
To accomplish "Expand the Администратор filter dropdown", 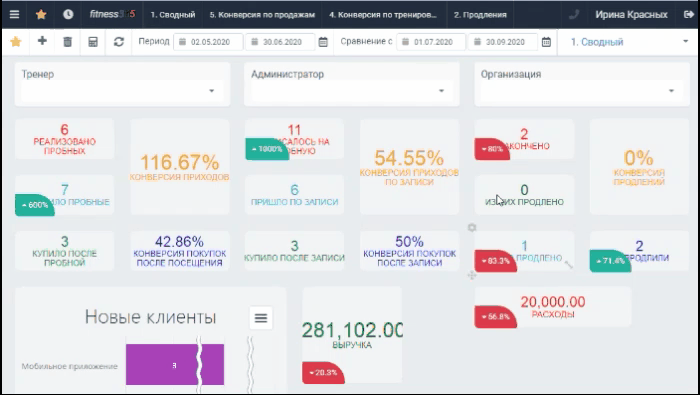I will point(352,91).
